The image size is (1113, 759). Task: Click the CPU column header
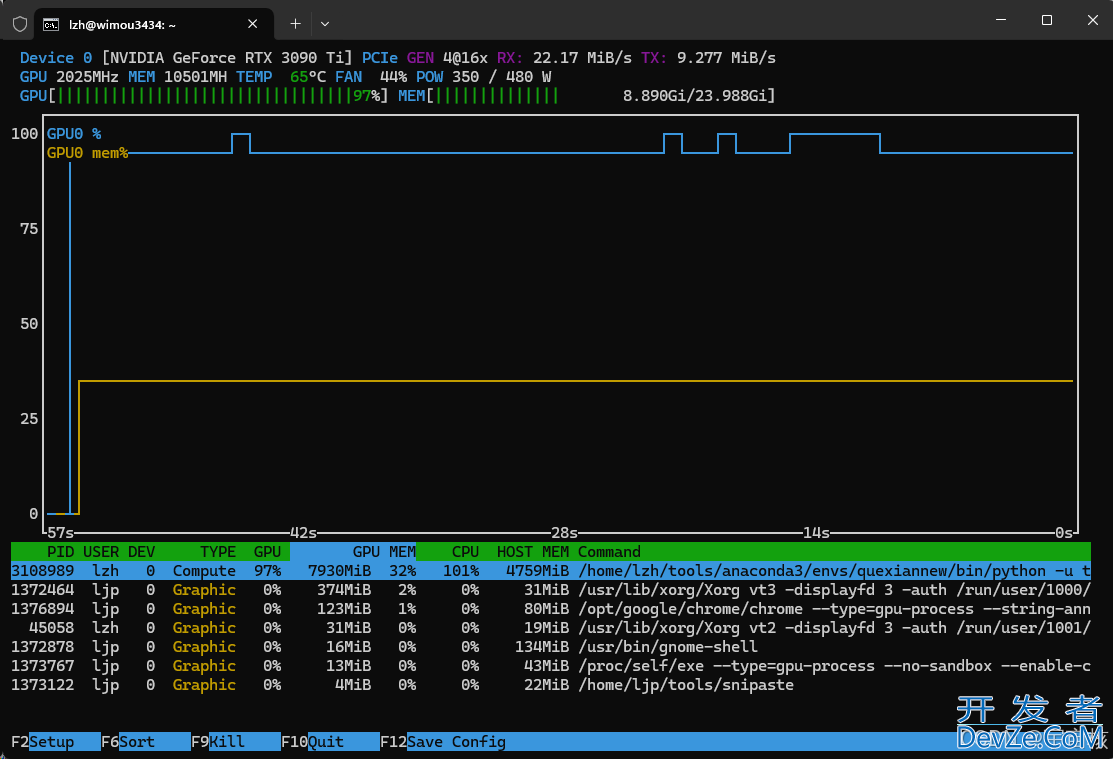point(465,552)
